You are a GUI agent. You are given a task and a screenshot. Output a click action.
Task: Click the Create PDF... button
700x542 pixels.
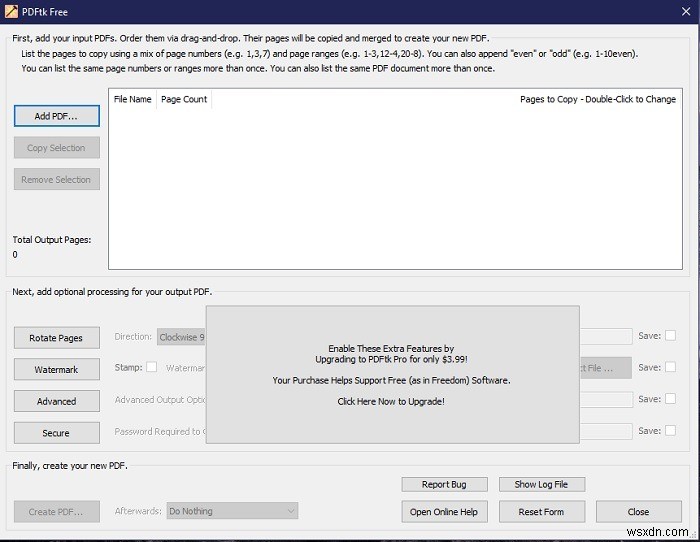click(x=56, y=512)
